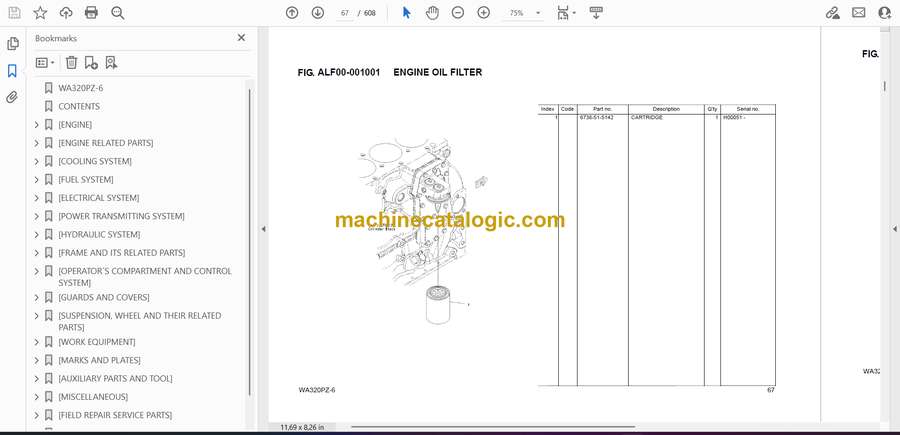Go to previous page arrow
The width and height of the screenshot is (900, 435).
[x=292, y=13]
